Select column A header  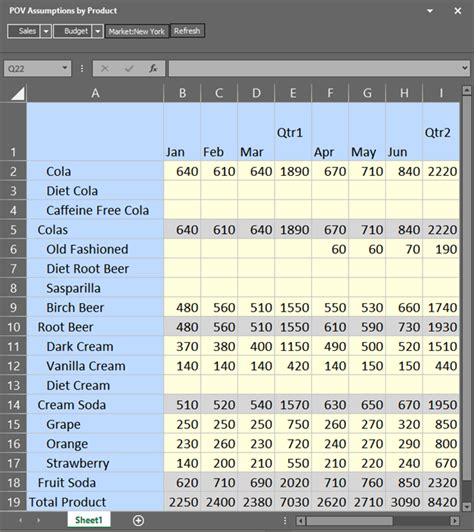pos(95,93)
